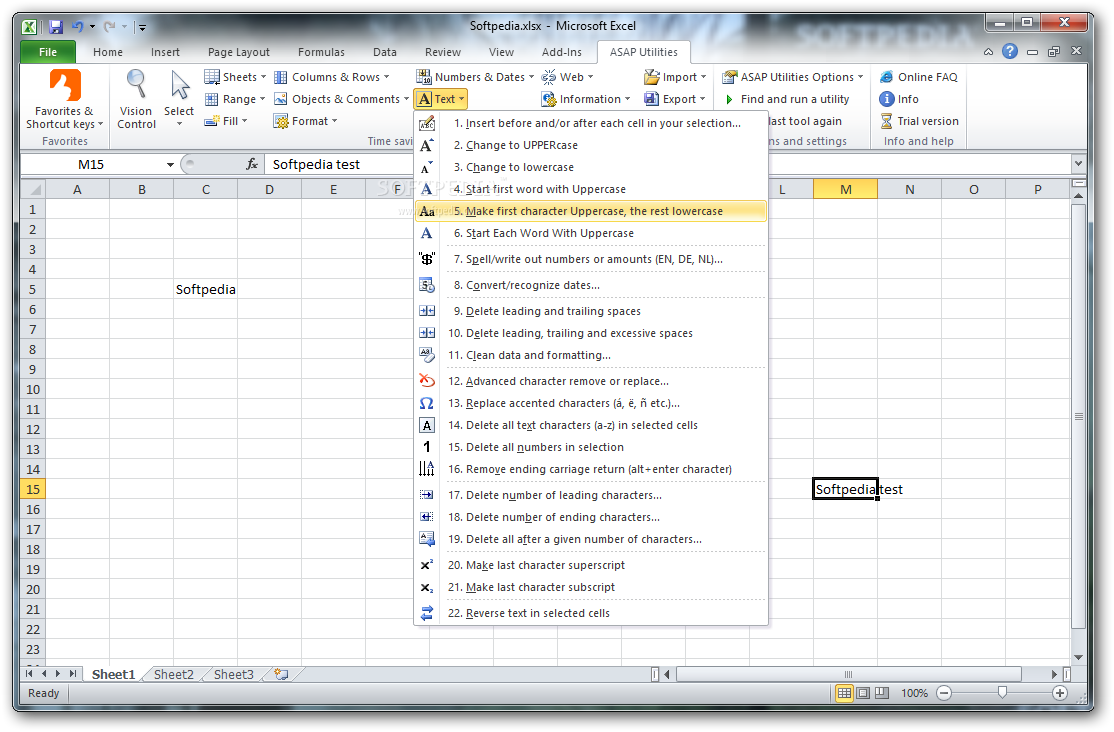Open the Numbers & Dates dropdown
1114x732 pixels.
[475, 77]
